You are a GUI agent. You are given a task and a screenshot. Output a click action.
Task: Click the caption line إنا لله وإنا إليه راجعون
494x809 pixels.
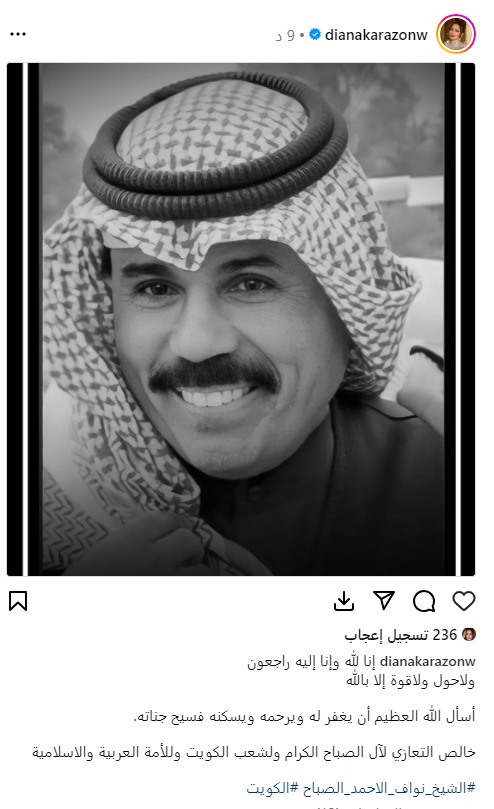coord(312,662)
